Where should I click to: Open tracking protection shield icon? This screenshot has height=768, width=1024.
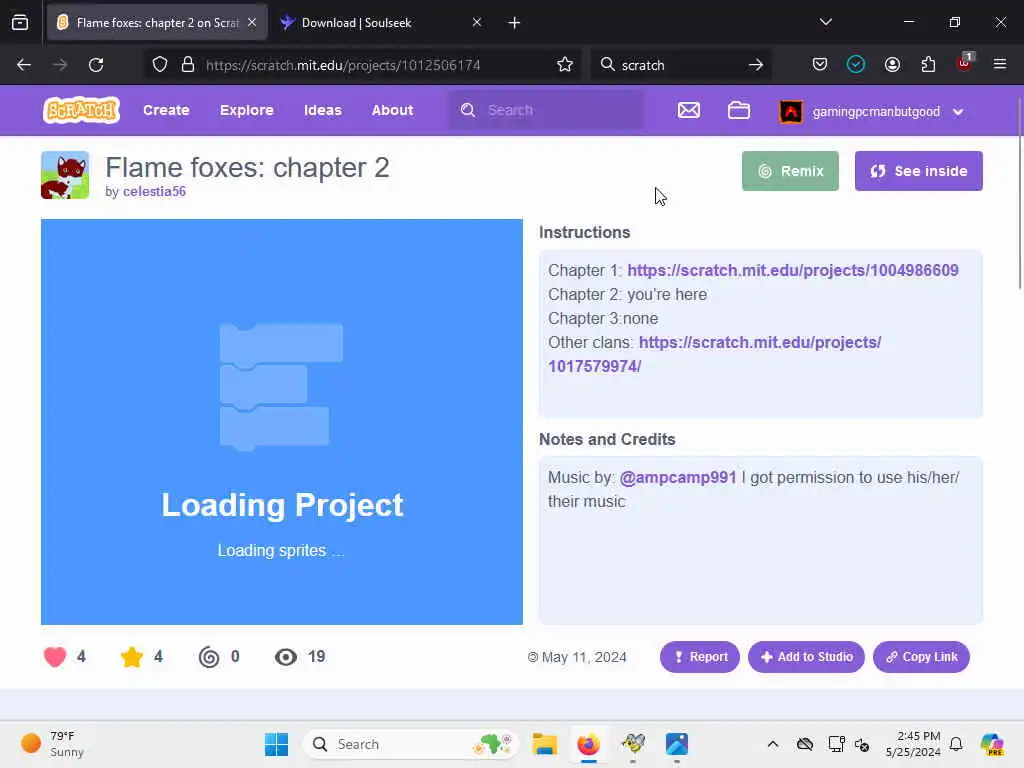159,65
